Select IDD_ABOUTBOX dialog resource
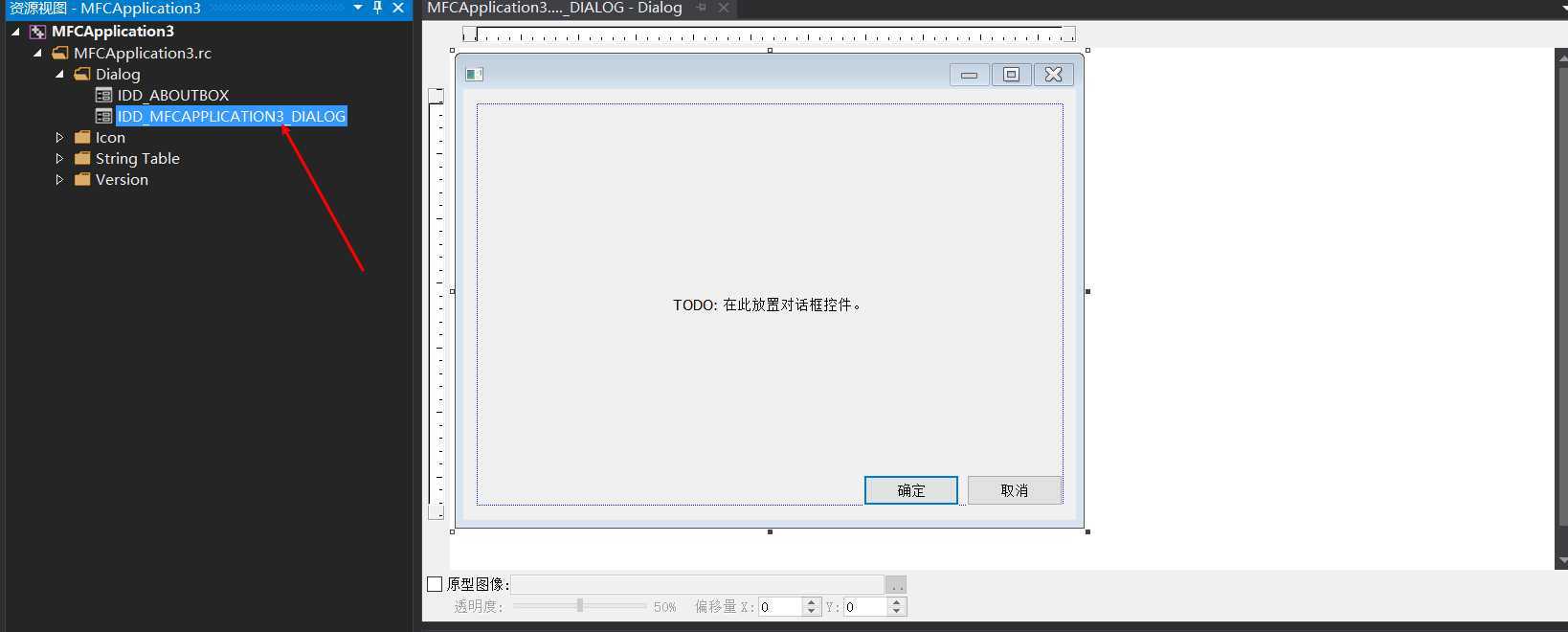 click(x=173, y=96)
